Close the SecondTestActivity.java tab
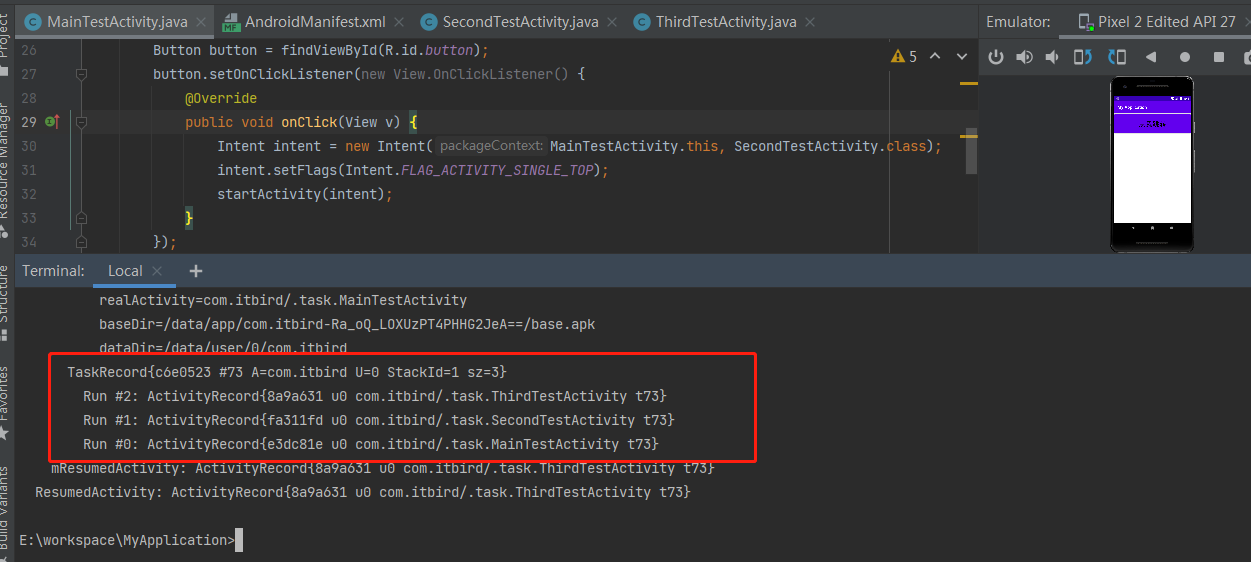 point(613,22)
